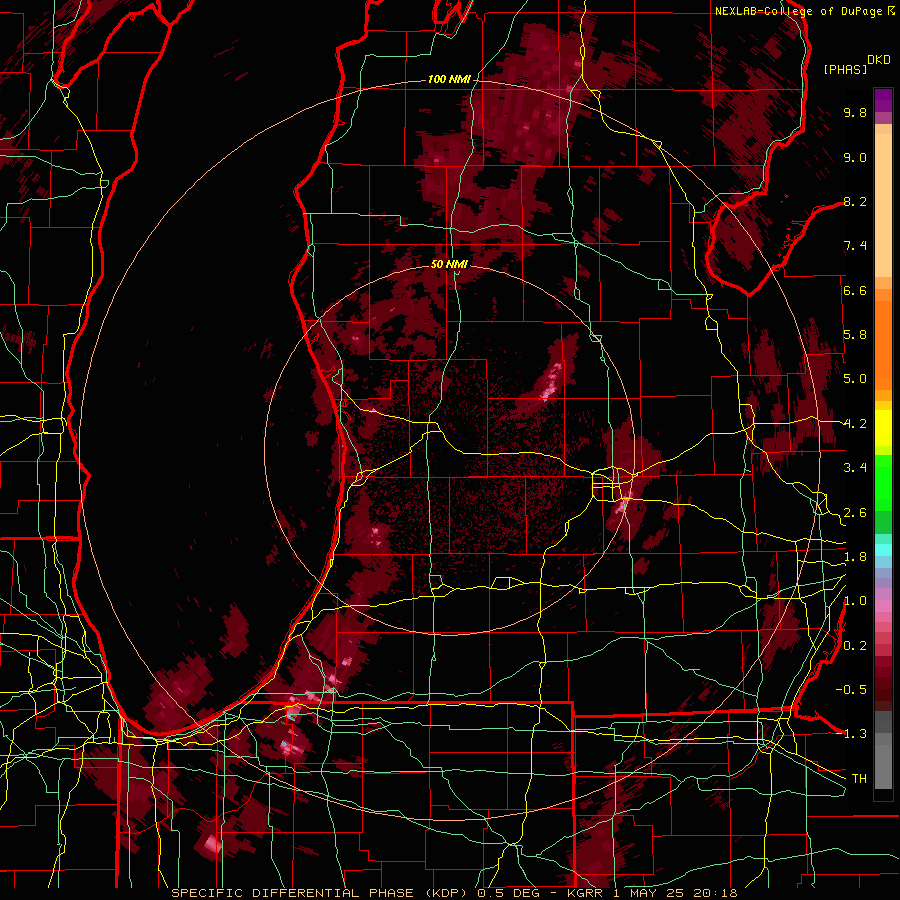The height and width of the screenshot is (900, 900).
Task: Click the 9.8 value on the color scale
Action: pos(855,112)
